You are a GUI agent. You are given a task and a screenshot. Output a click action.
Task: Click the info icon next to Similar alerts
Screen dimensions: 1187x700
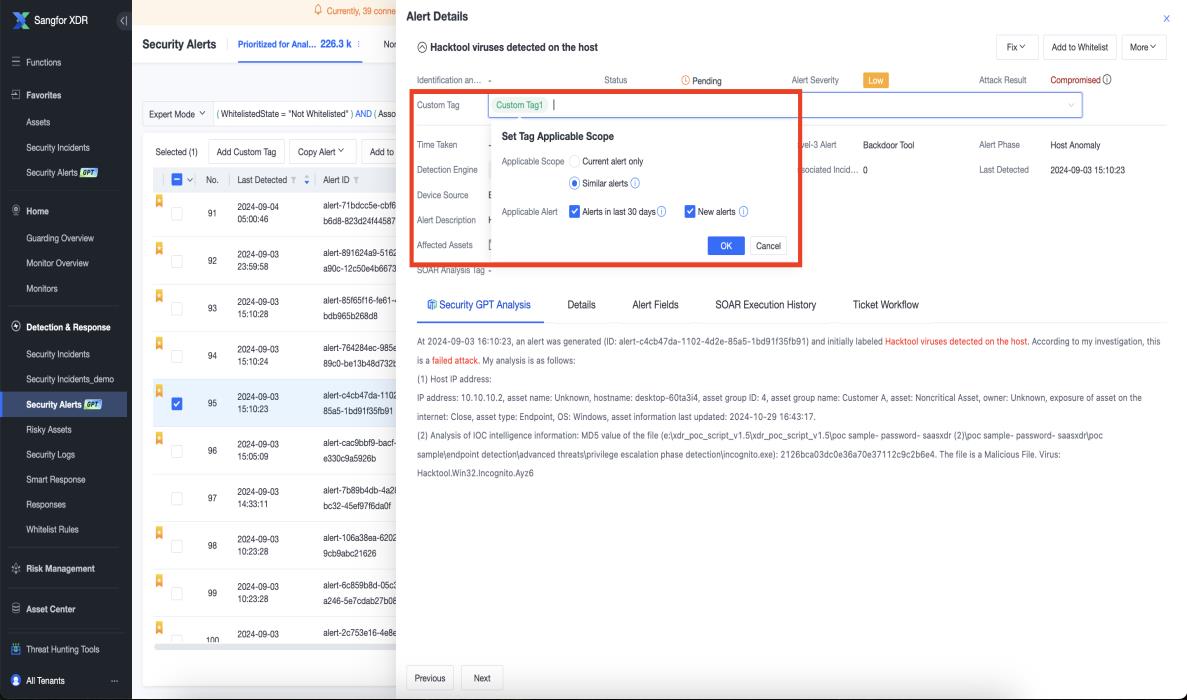pyautogui.click(x=635, y=183)
